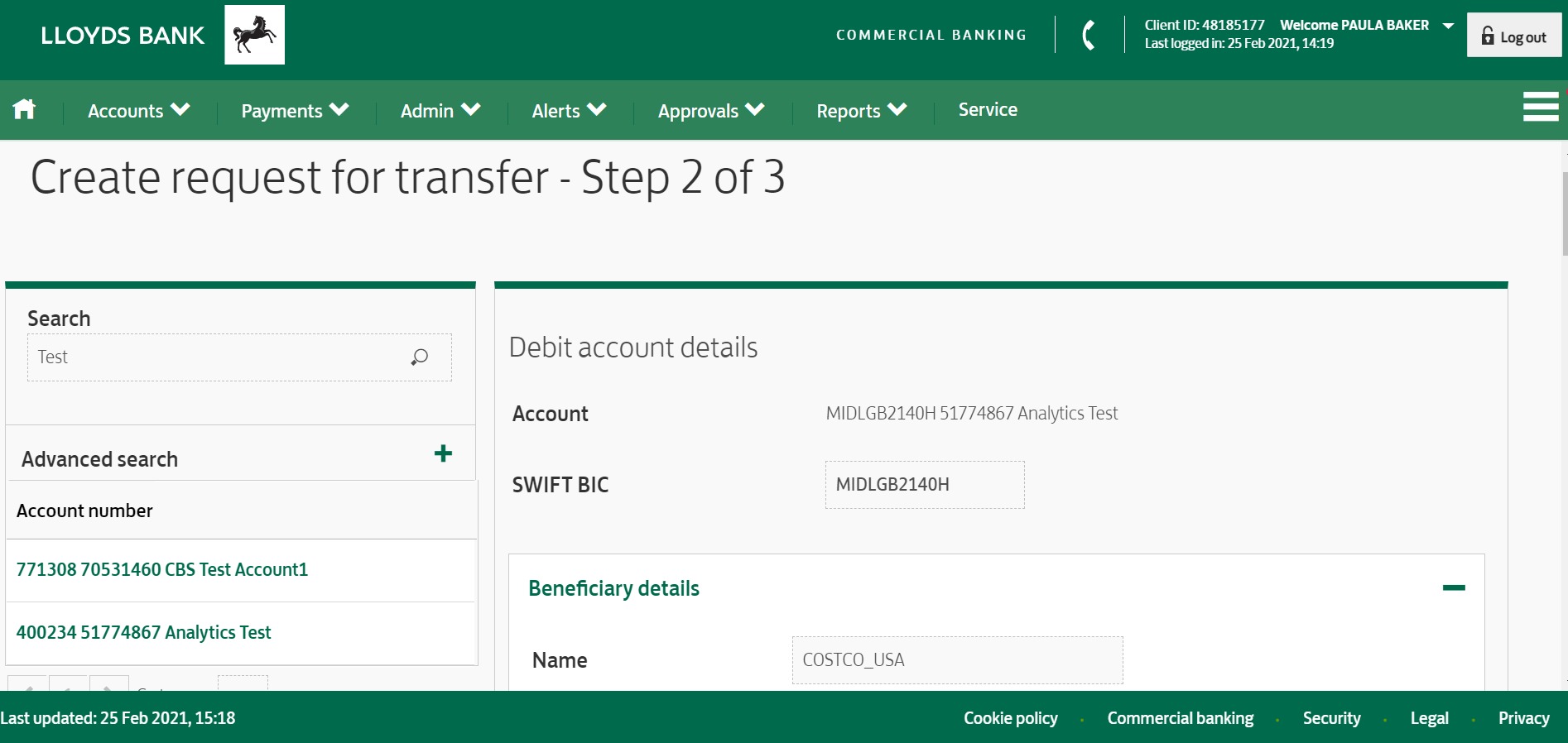Open the user profile dropdown arrow
This screenshot has height=743, width=1568.
[x=1448, y=26]
